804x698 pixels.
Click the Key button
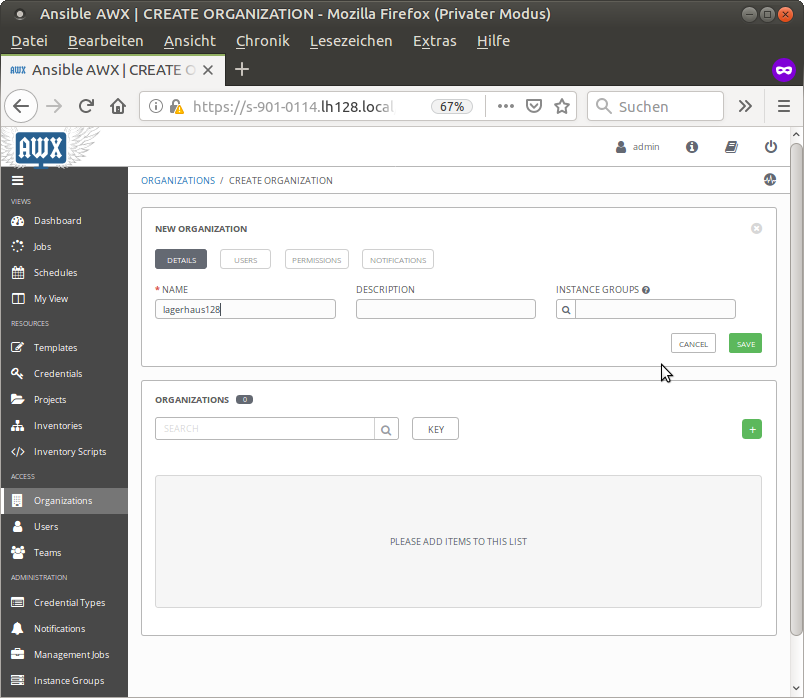pos(435,429)
